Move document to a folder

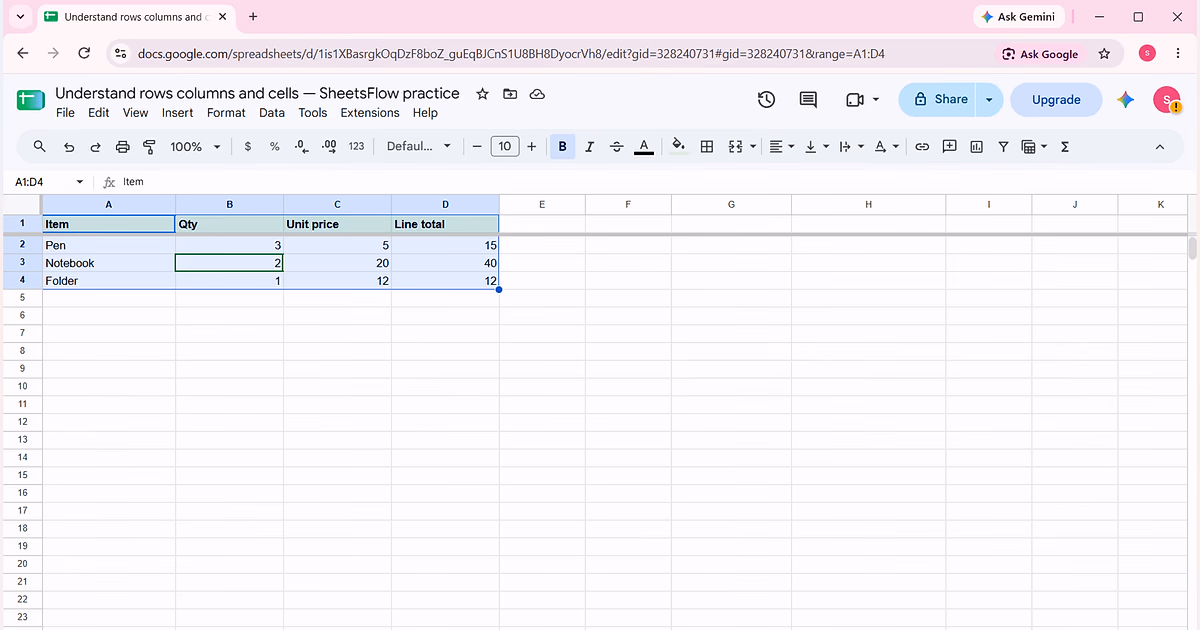click(x=510, y=93)
